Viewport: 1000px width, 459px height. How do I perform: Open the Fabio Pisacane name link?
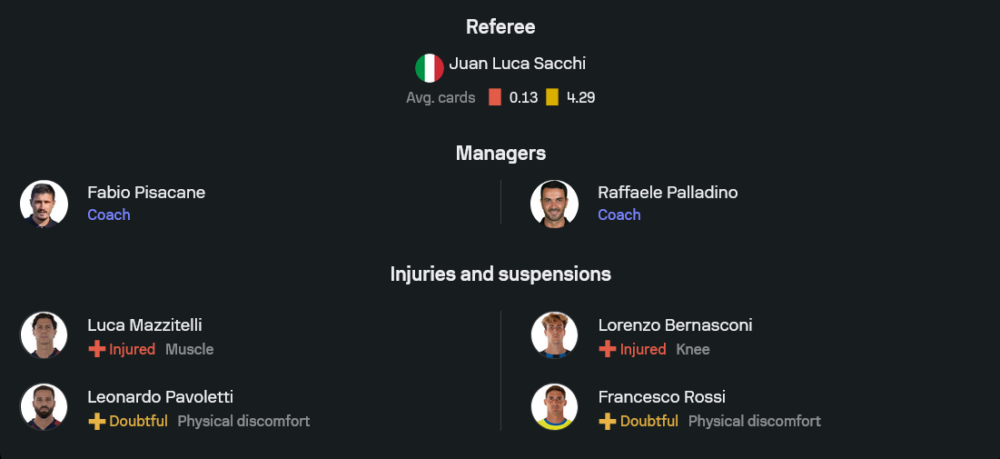point(146,192)
